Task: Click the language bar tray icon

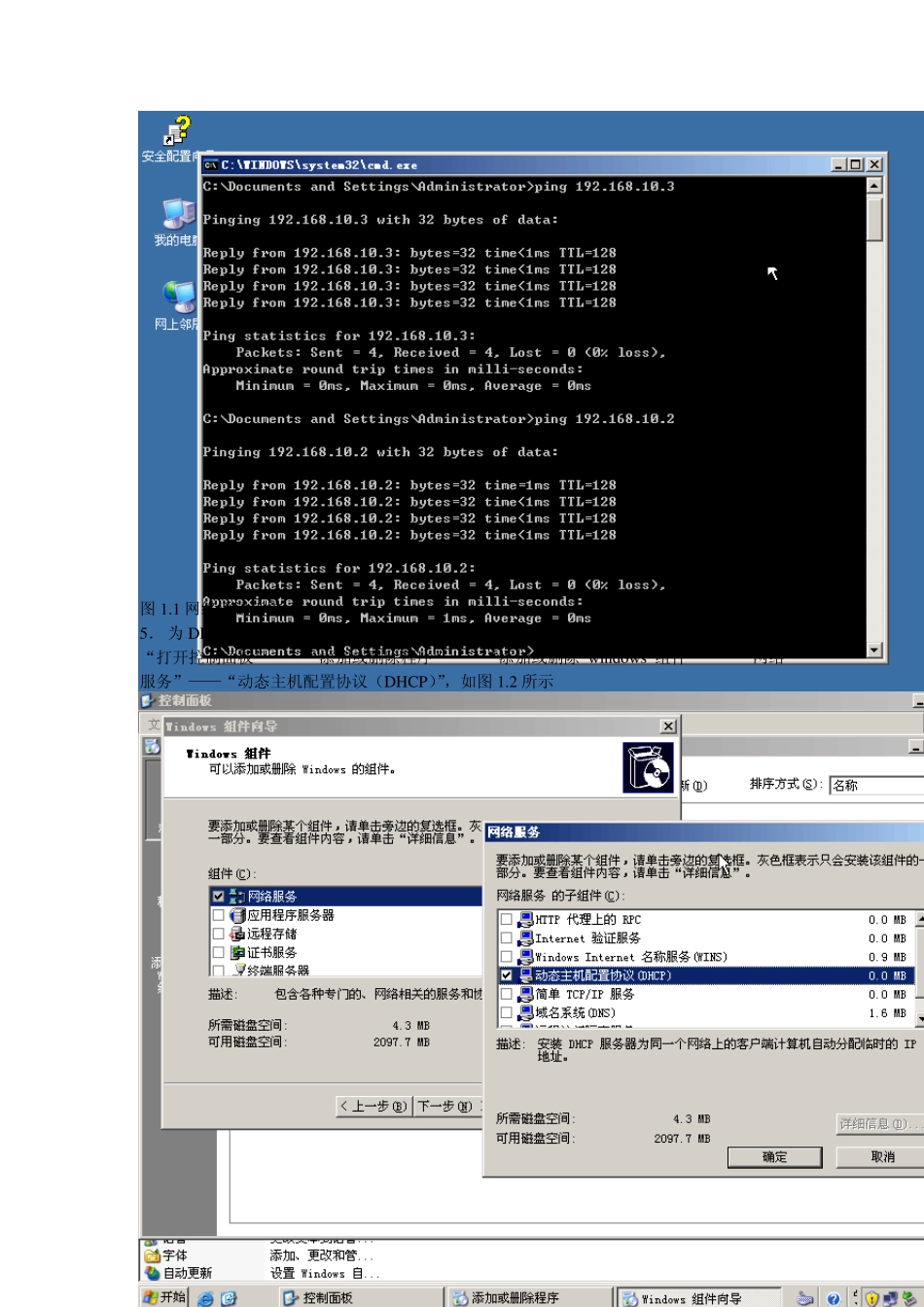Action: coord(805,1298)
